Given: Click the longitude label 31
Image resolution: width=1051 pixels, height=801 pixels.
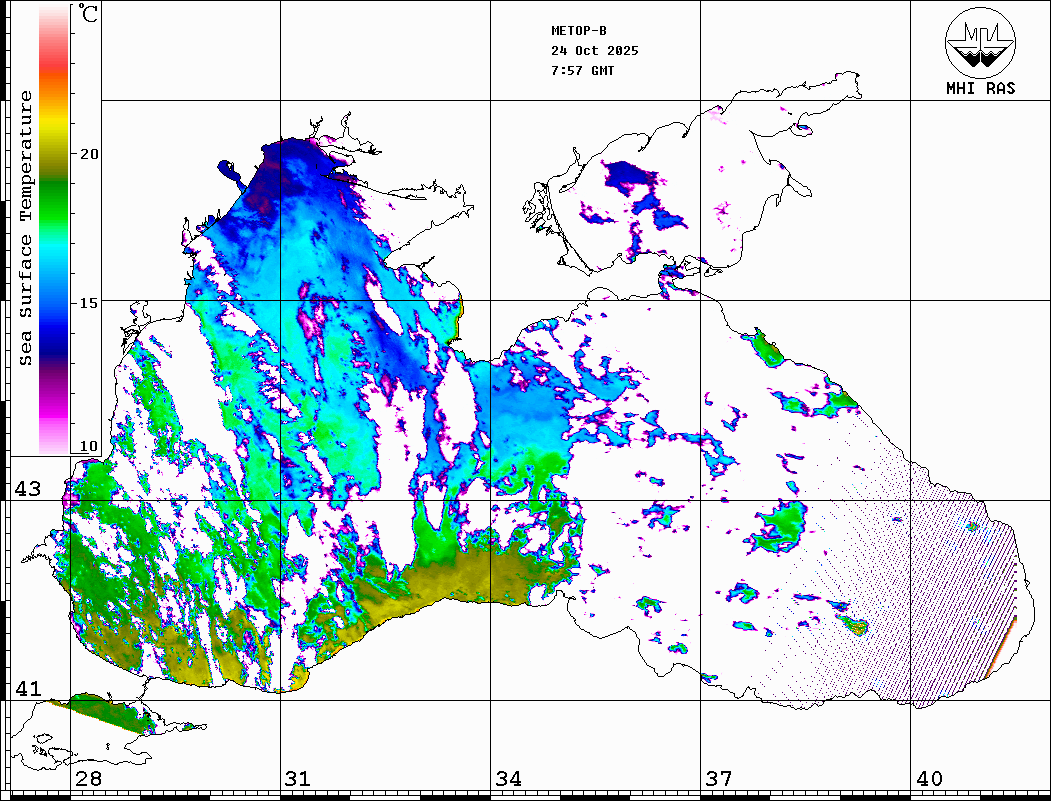Looking at the screenshot, I should coord(297,779).
